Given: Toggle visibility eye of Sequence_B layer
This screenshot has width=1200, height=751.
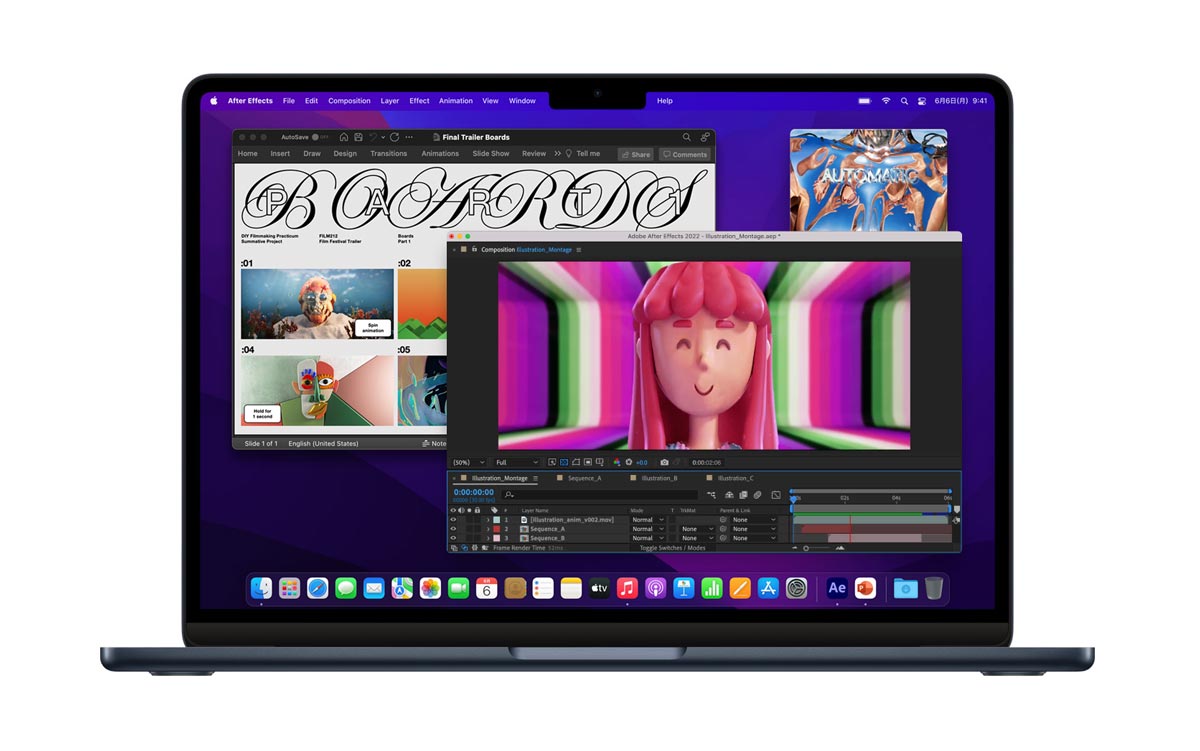Looking at the screenshot, I should tap(453, 538).
